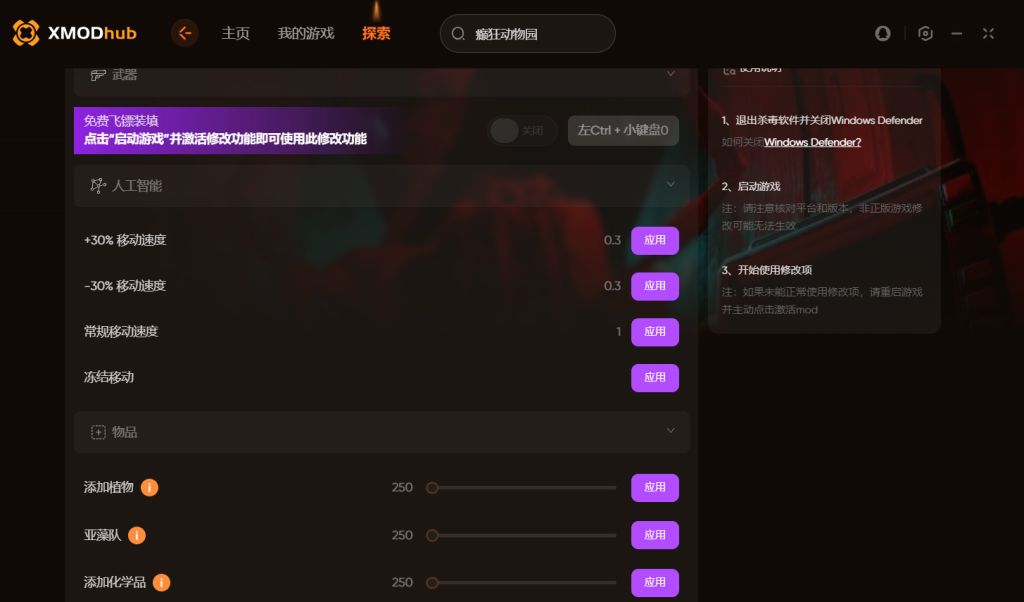
Task: Show info for 添加化学品
Action: (161, 582)
